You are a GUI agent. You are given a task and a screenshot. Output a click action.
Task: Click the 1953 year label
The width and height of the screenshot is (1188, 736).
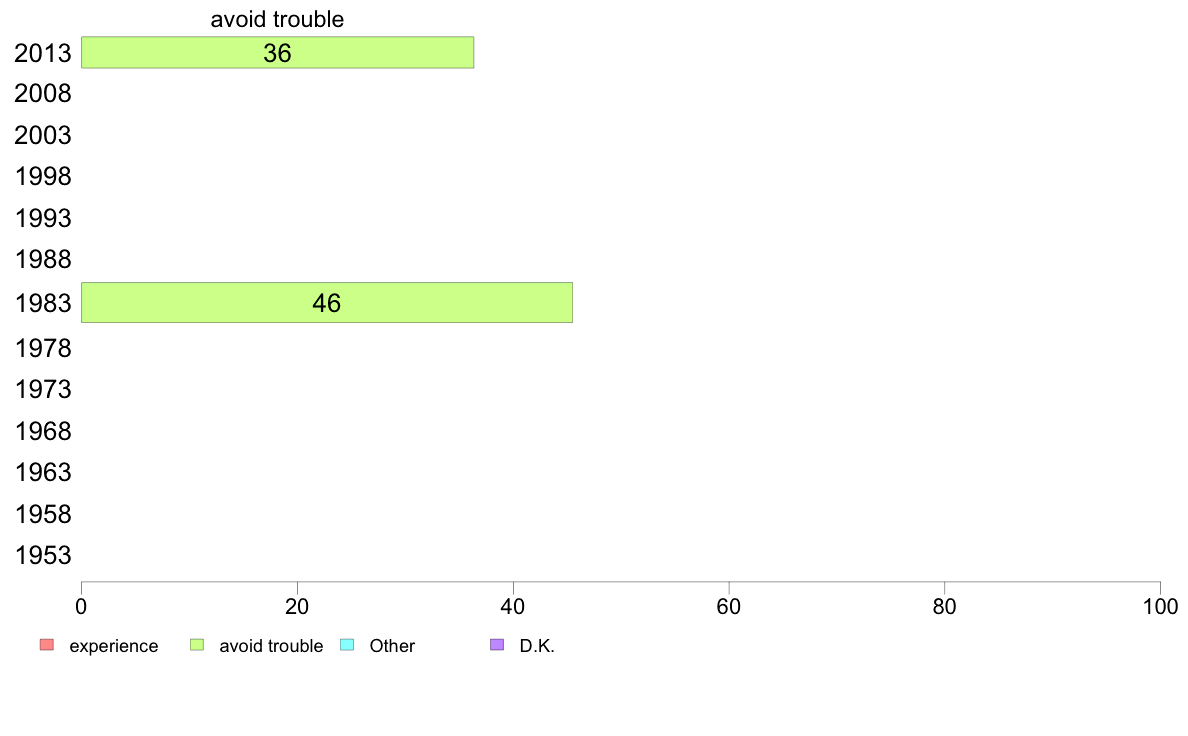(x=43, y=556)
